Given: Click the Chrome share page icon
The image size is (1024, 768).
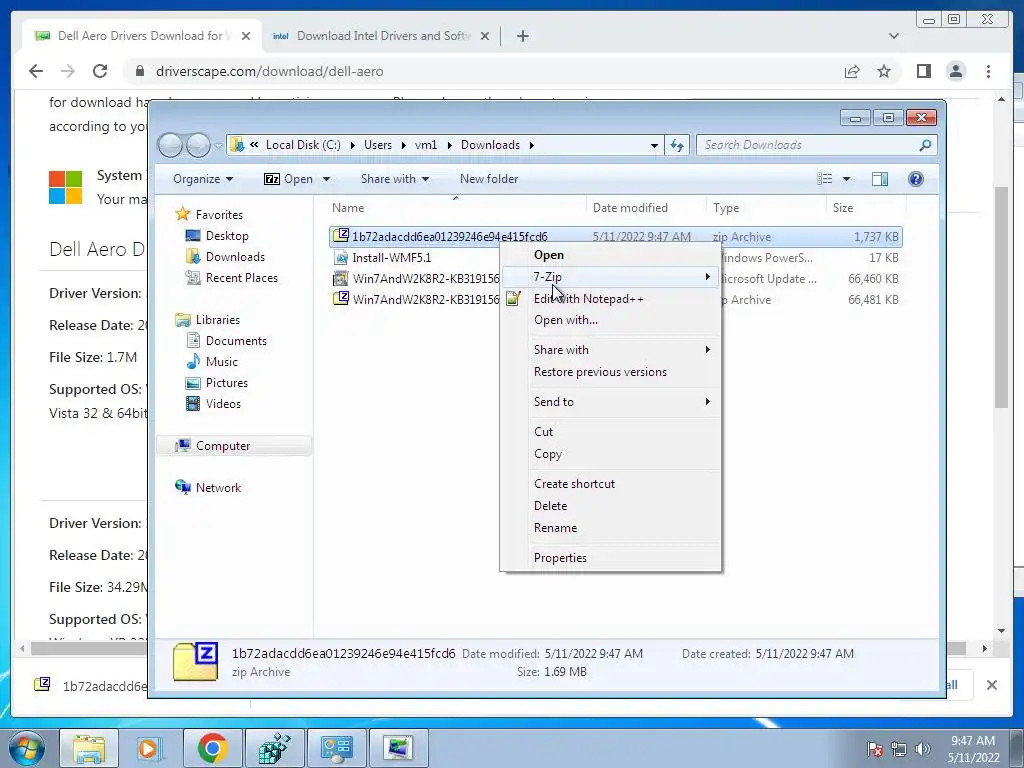Looking at the screenshot, I should (852, 71).
